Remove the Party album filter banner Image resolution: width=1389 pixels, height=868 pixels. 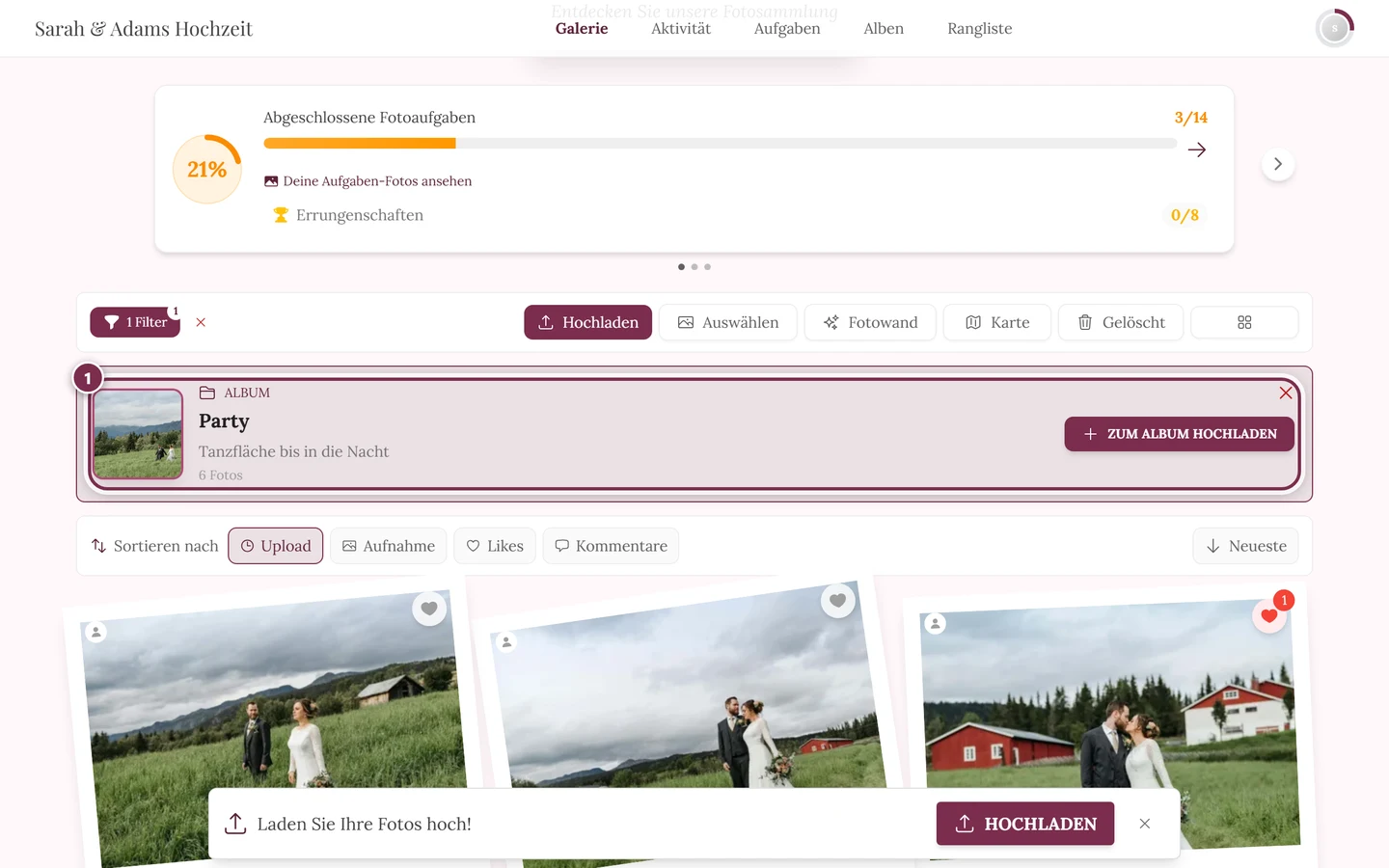(x=1286, y=393)
